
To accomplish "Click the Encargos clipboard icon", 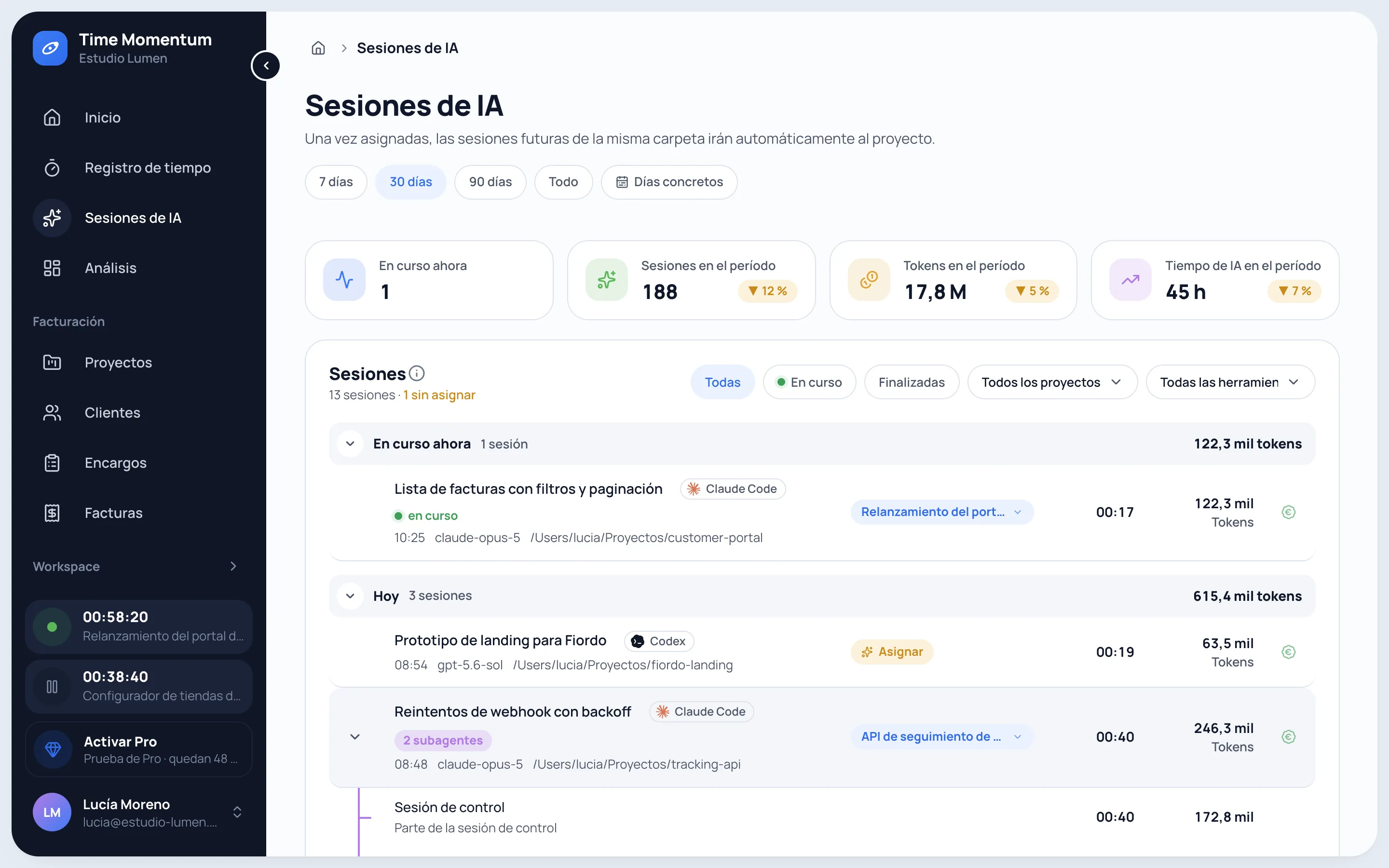I will [52, 463].
